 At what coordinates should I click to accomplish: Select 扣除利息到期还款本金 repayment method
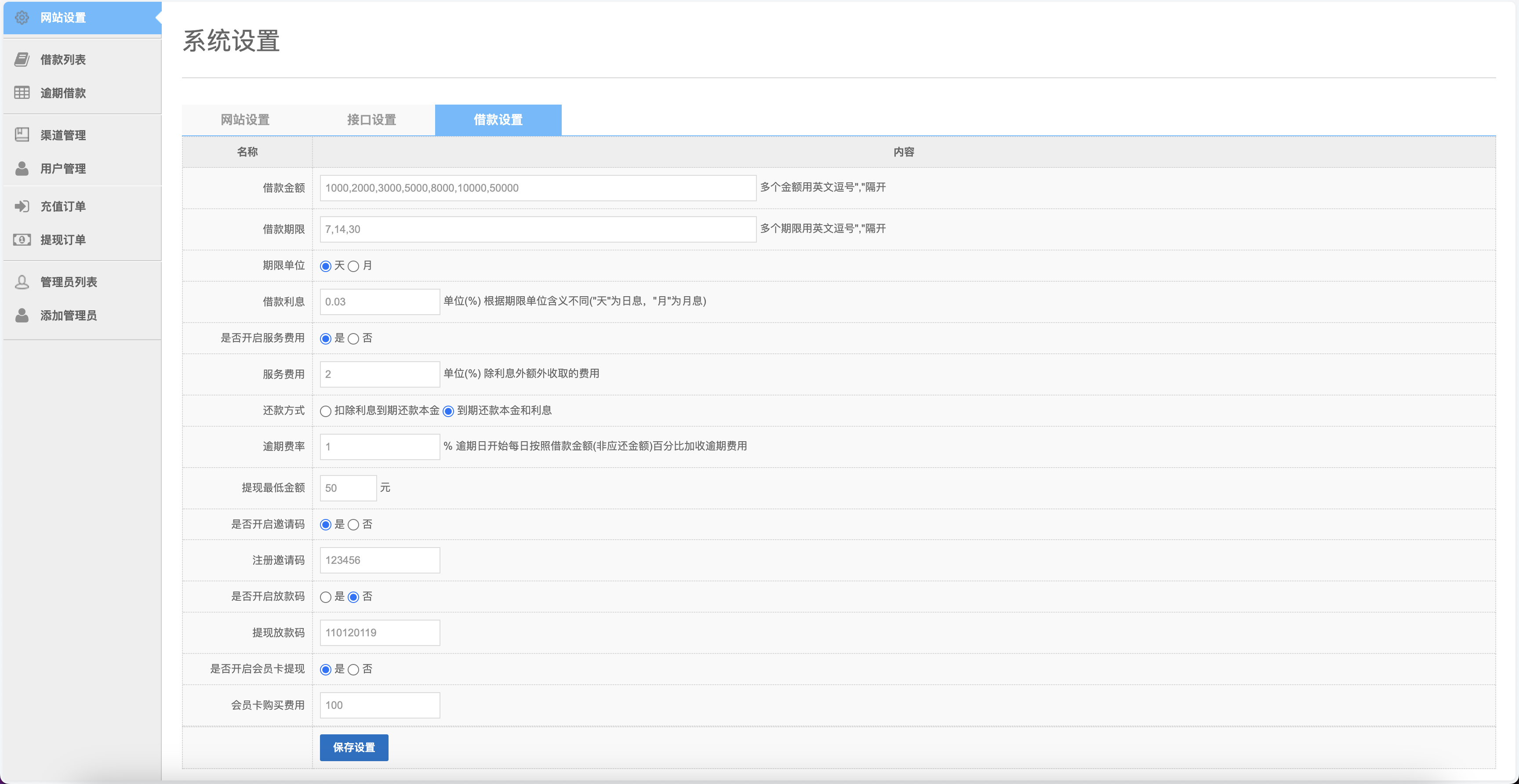point(326,411)
